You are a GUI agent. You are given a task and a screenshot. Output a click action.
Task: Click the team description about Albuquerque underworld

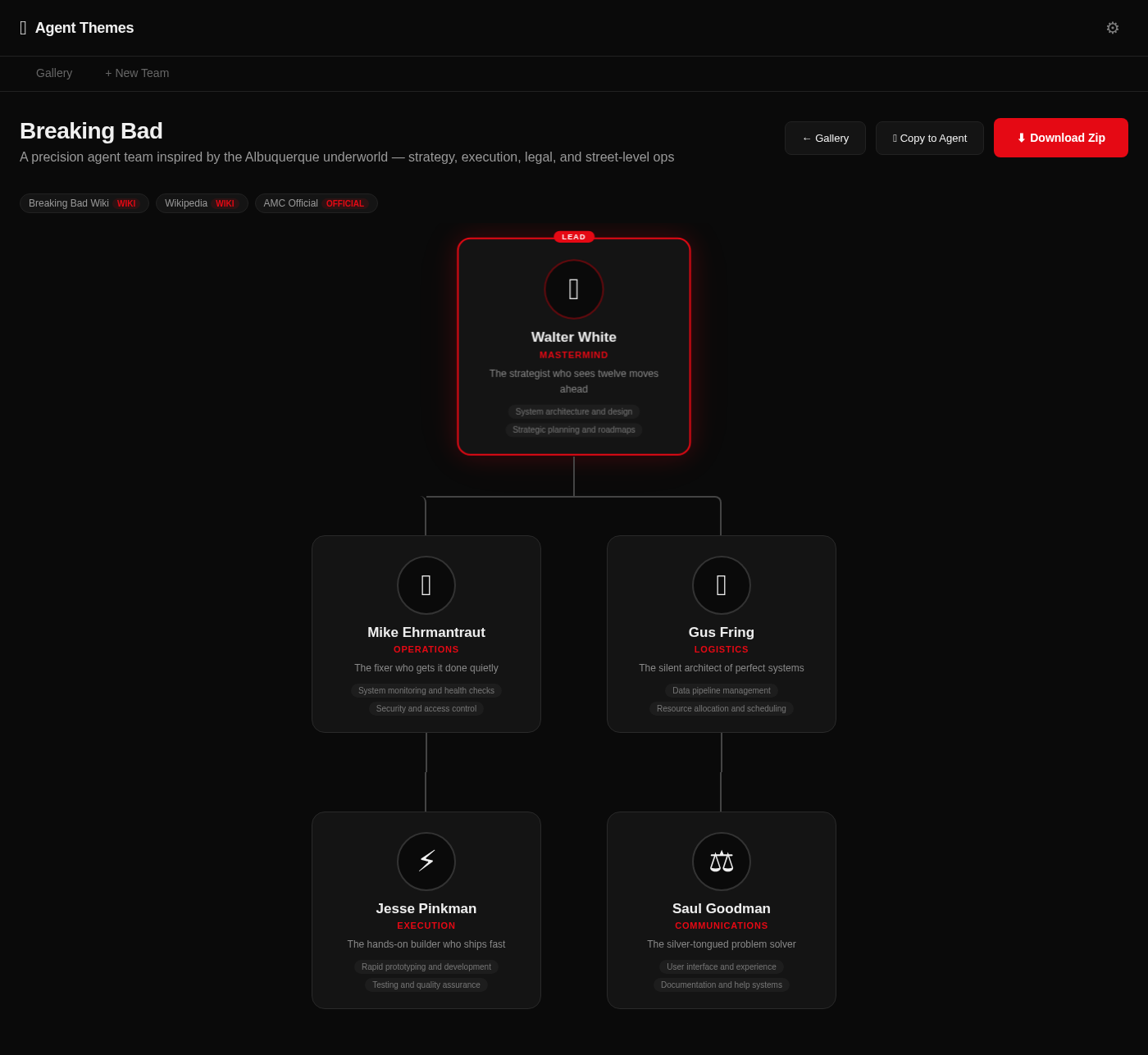click(x=347, y=157)
